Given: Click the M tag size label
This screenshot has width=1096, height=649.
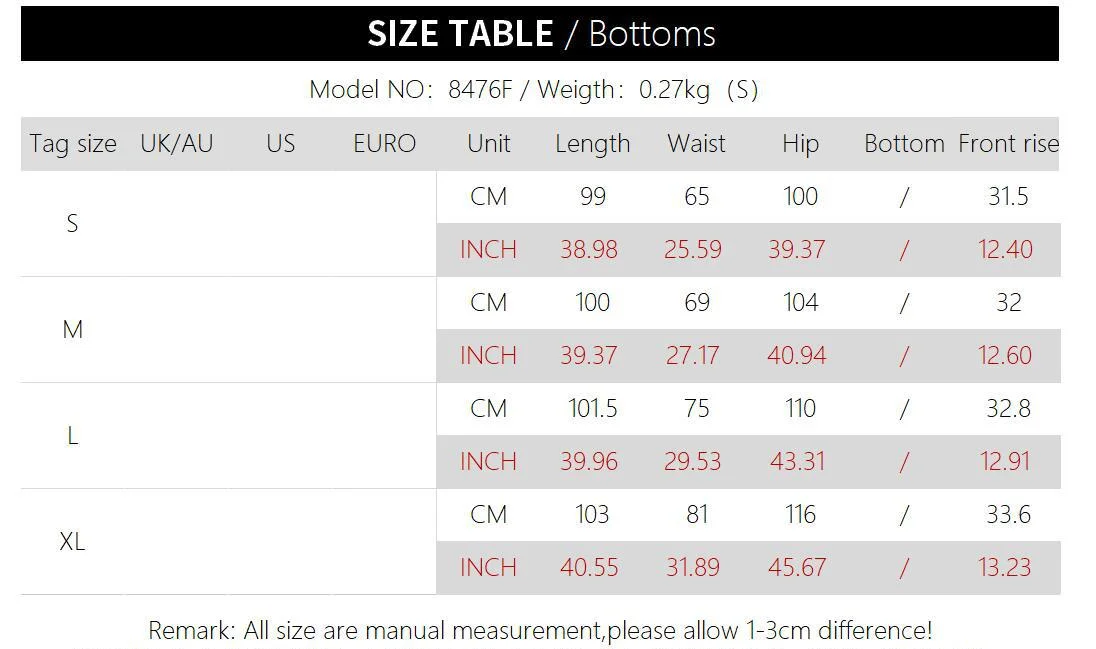Looking at the screenshot, I should point(73,329).
